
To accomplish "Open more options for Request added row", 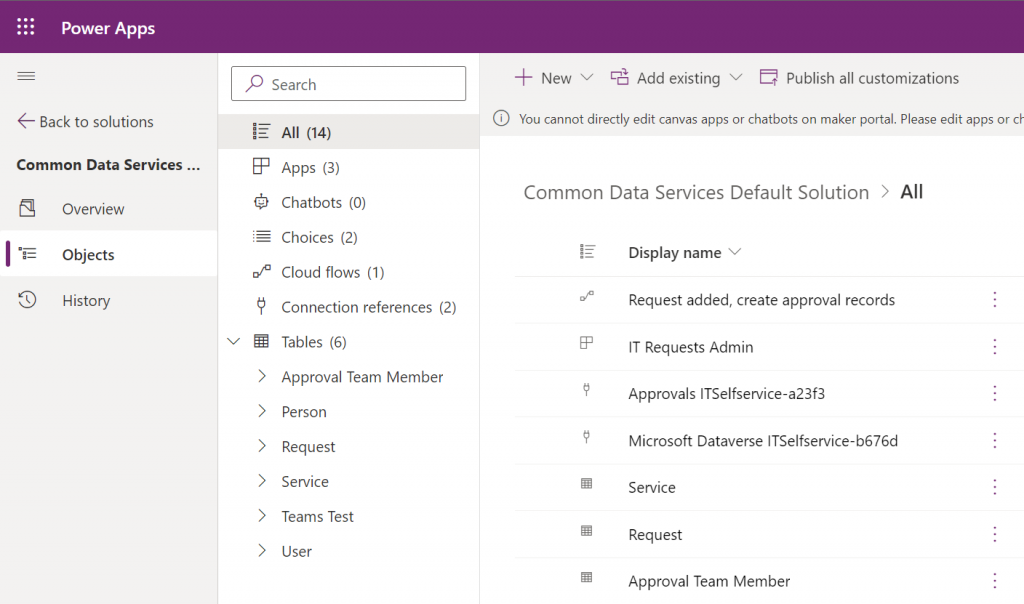I will [995, 300].
